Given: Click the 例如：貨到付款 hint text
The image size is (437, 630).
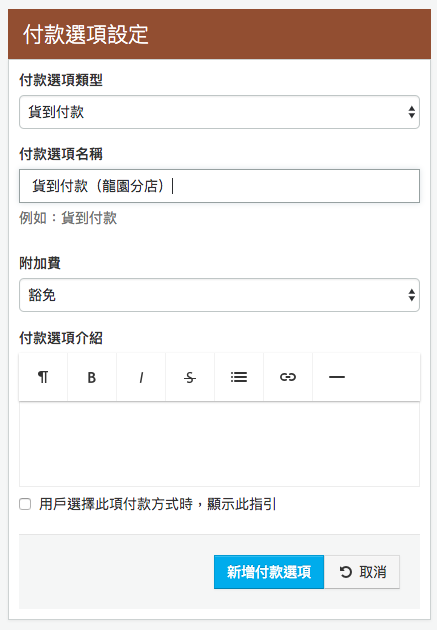Looking at the screenshot, I should tap(68, 218).
